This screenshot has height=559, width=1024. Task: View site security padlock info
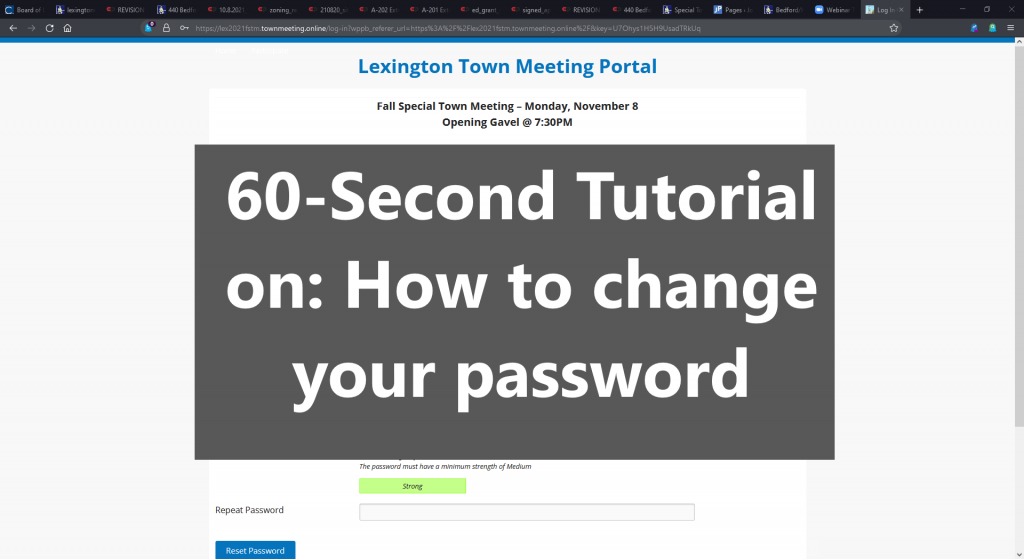pos(167,28)
